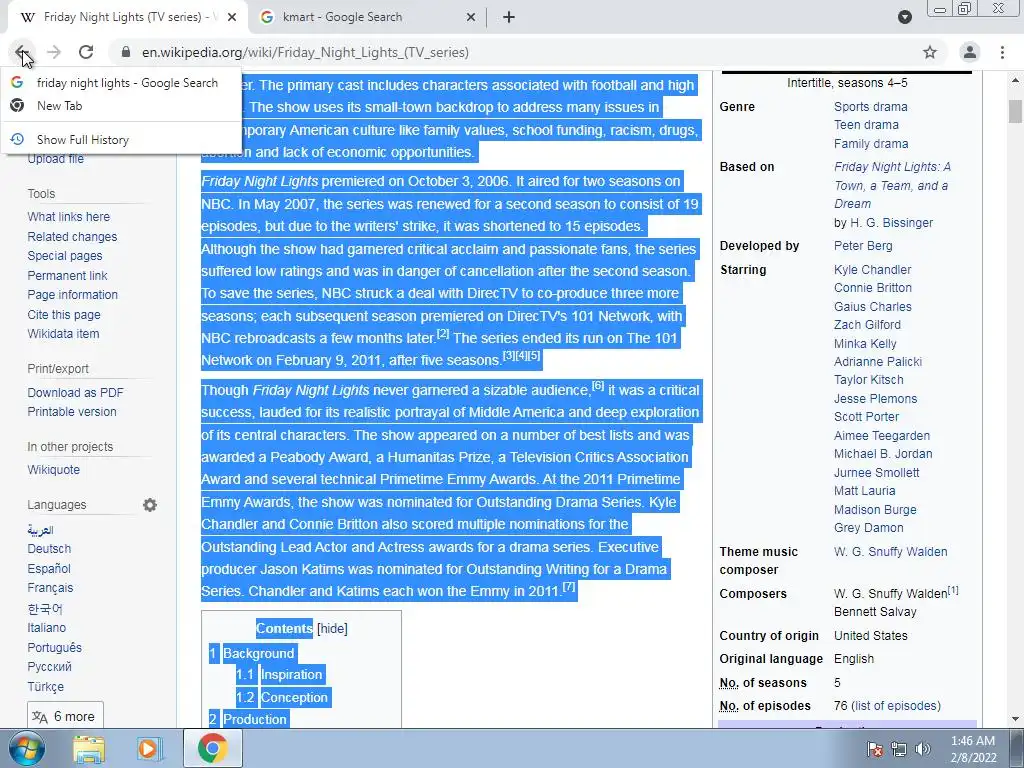This screenshot has height=768, width=1024.
Task: Click the scrollbar down arrow
Action: coord(1015,720)
